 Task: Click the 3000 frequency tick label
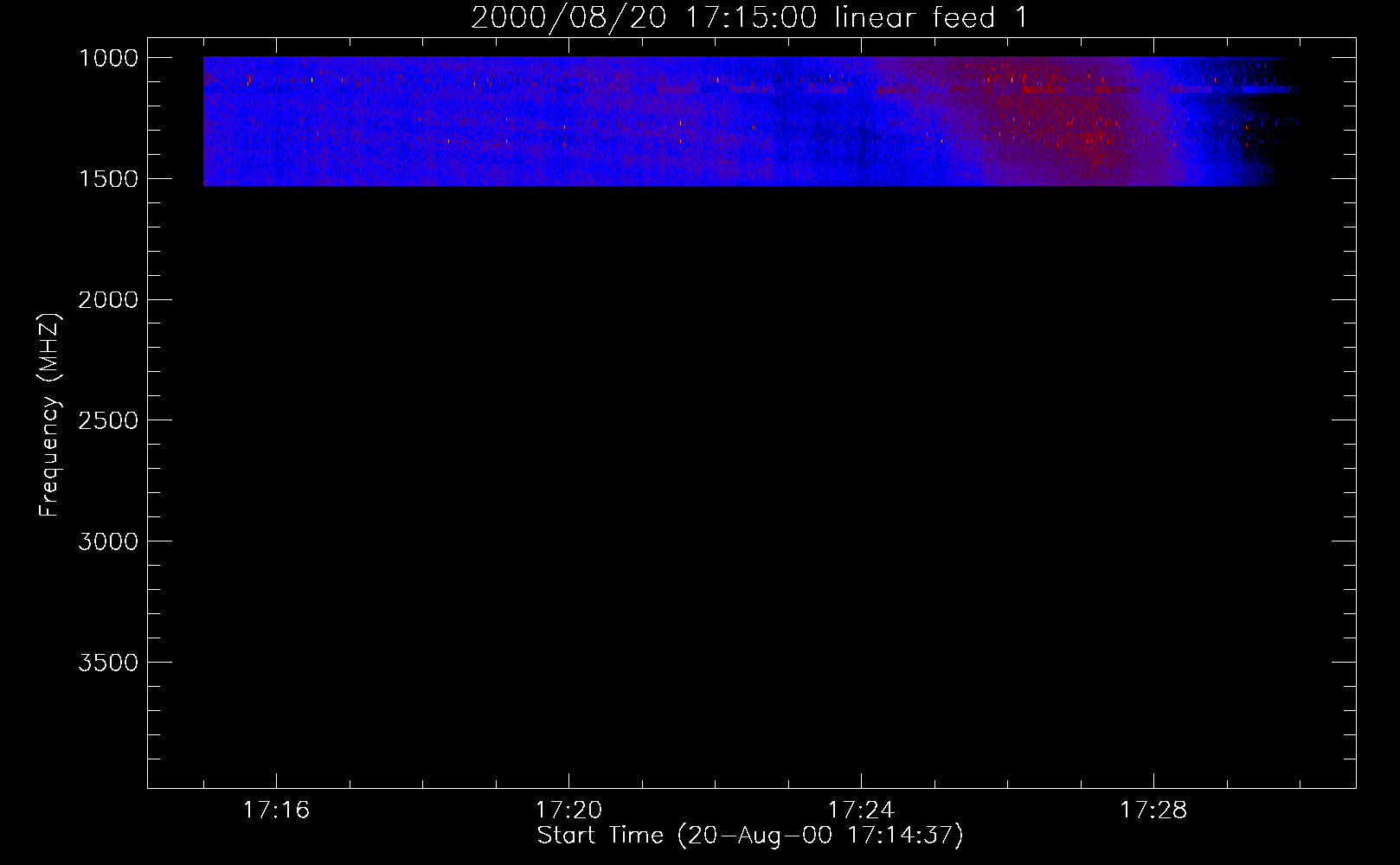pyautogui.click(x=108, y=541)
